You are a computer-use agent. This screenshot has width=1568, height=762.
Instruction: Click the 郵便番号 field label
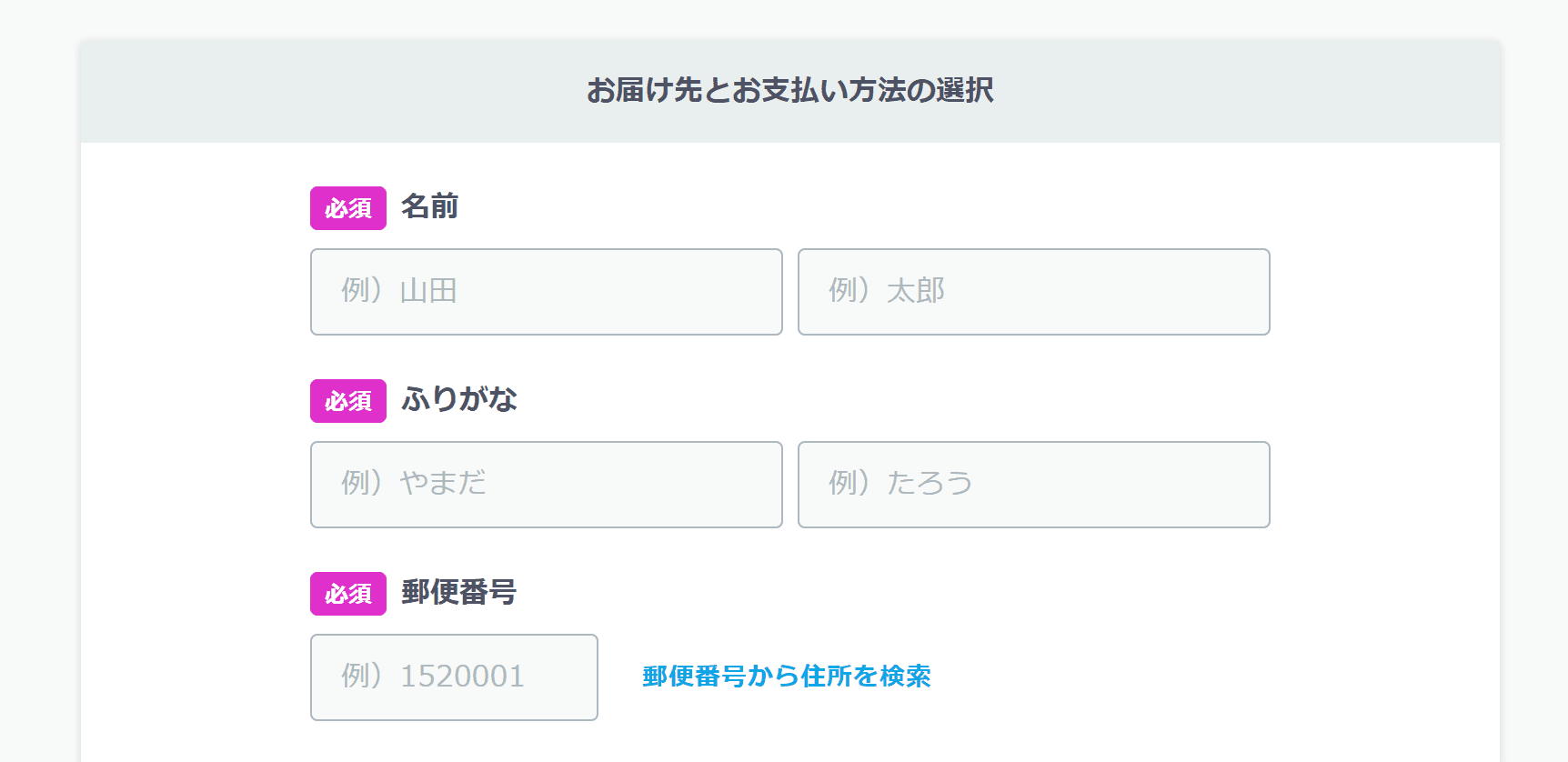[458, 593]
